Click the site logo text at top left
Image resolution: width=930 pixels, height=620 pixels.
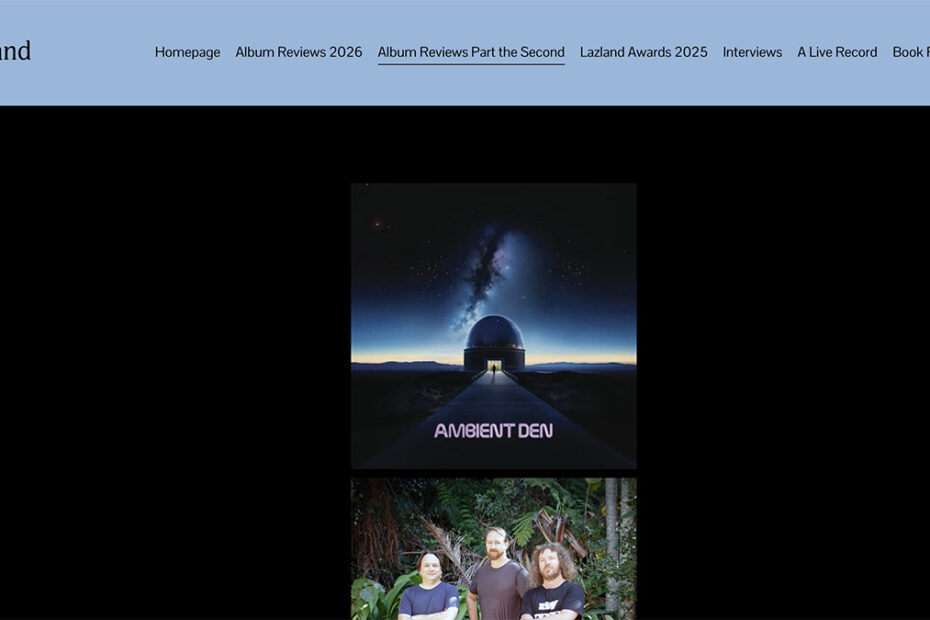[x=14, y=51]
